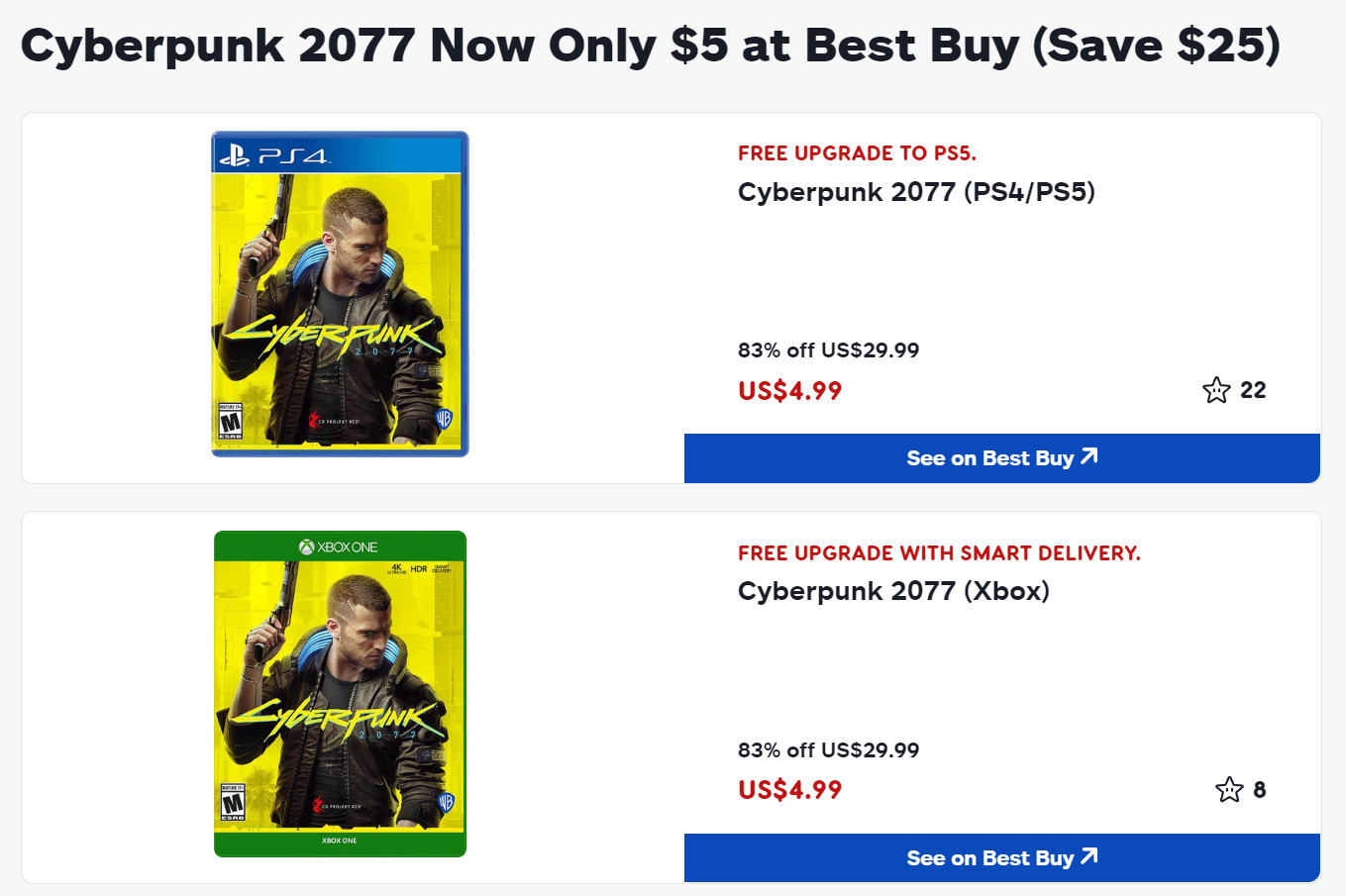The width and height of the screenshot is (1346, 896).
Task: Open See on Best Buy for Xbox version
Action: [x=989, y=858]
